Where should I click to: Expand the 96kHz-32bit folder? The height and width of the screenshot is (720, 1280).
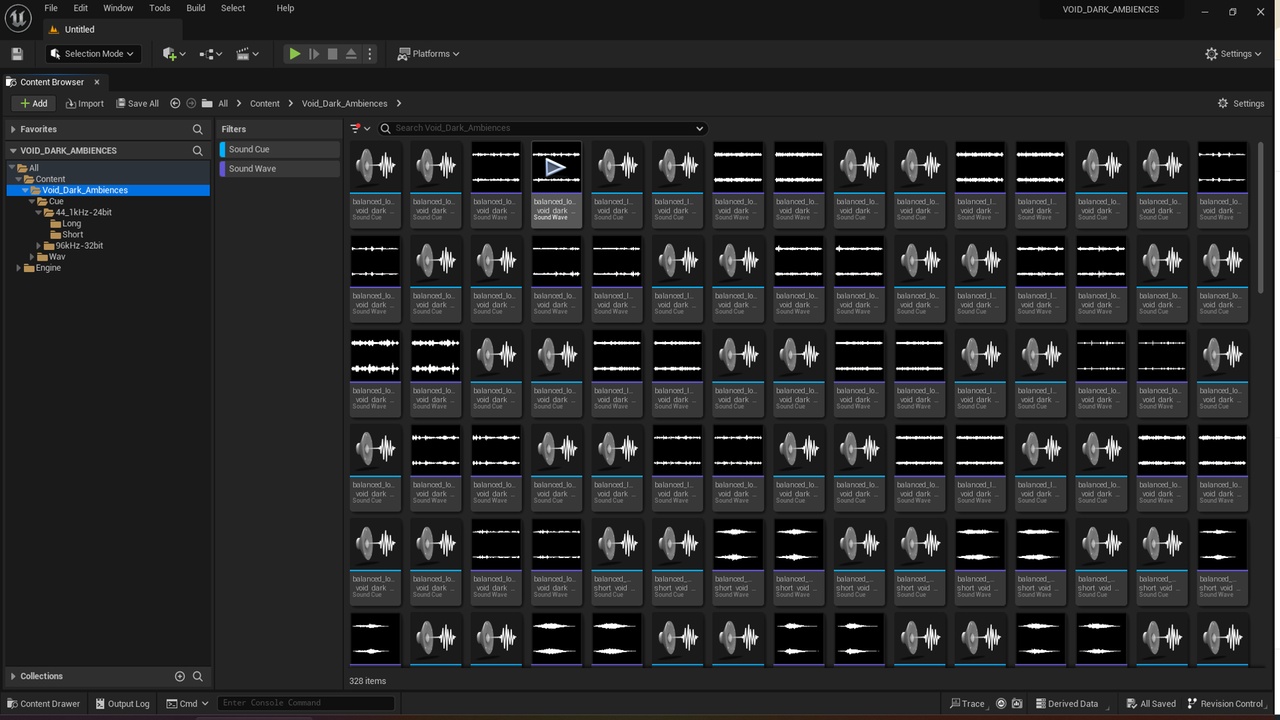(x=39, y=246)
